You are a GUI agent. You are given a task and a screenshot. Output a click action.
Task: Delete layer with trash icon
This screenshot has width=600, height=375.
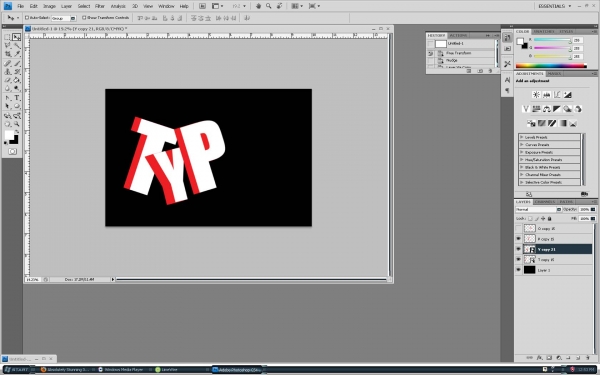(588, 358)
